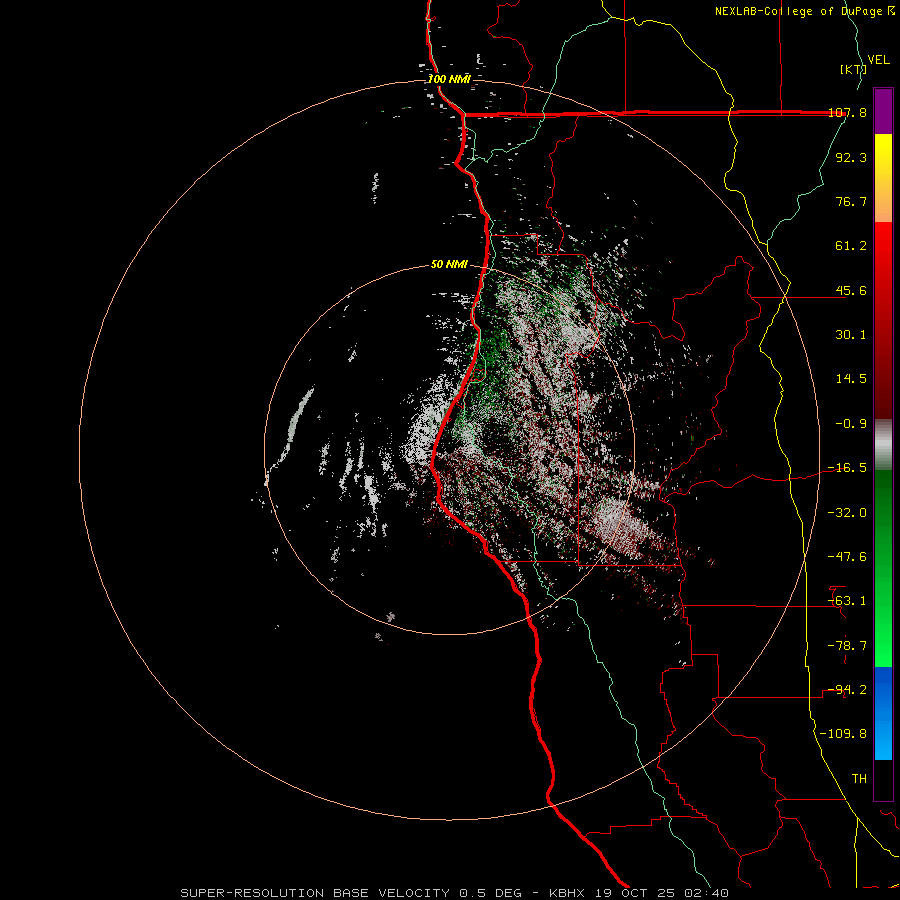Viewport: 900px width, 900px height.
Task: Click the 107.8 value on the velocity scale
Action: point(847,113)
